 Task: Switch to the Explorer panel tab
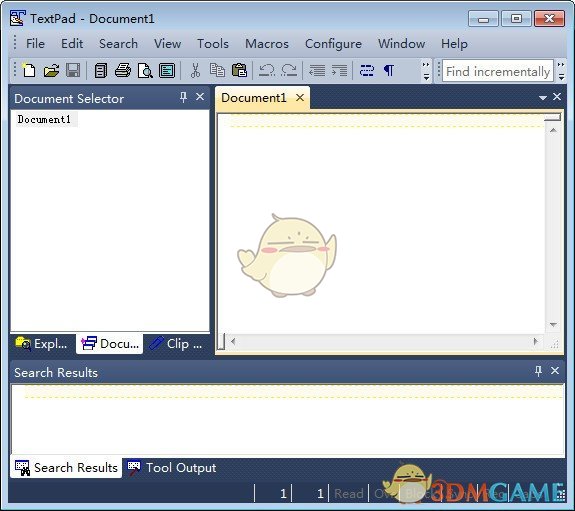tap(42, 344)
